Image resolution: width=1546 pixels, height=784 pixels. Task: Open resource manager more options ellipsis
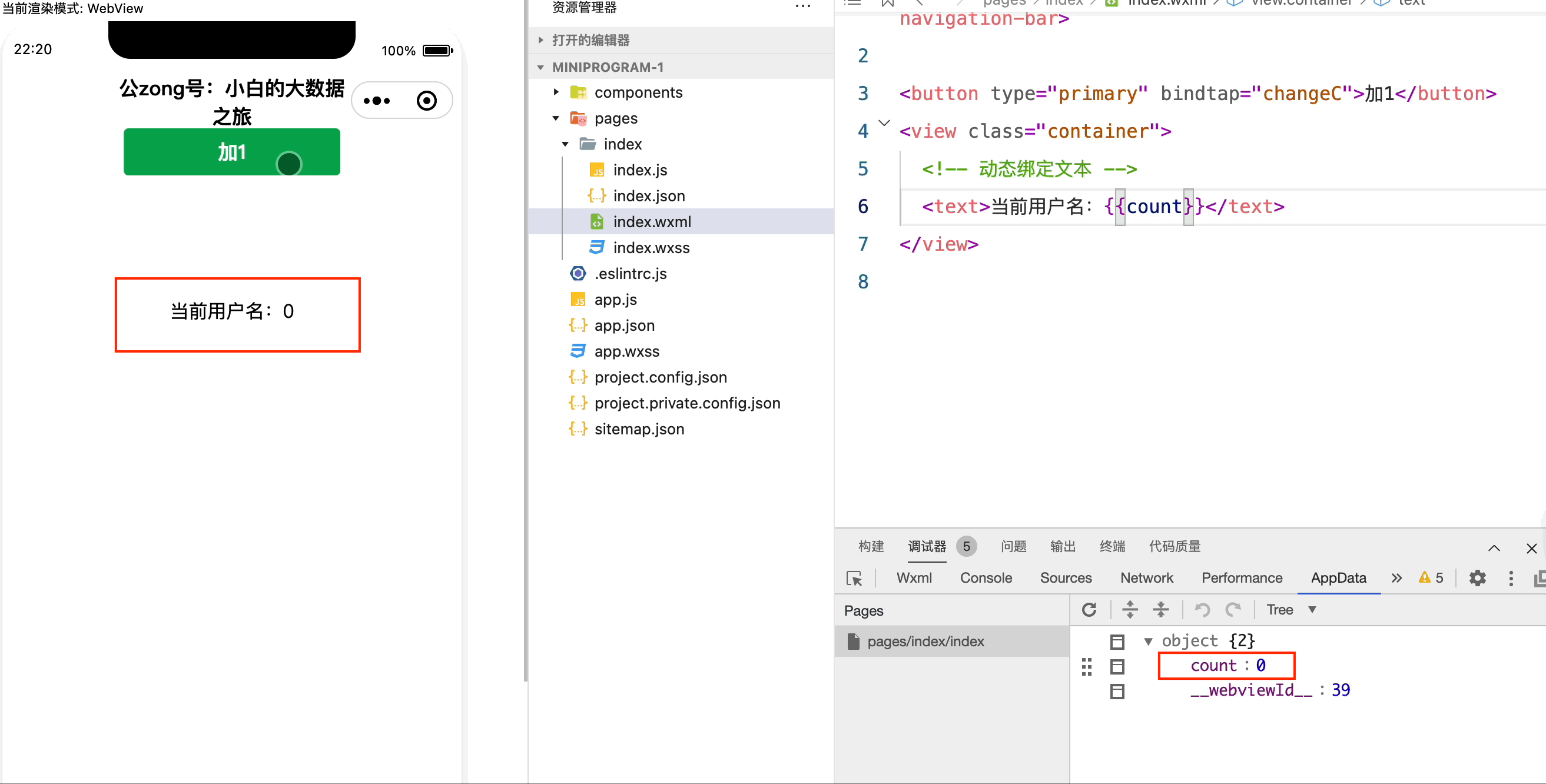(x=802, y=7)
